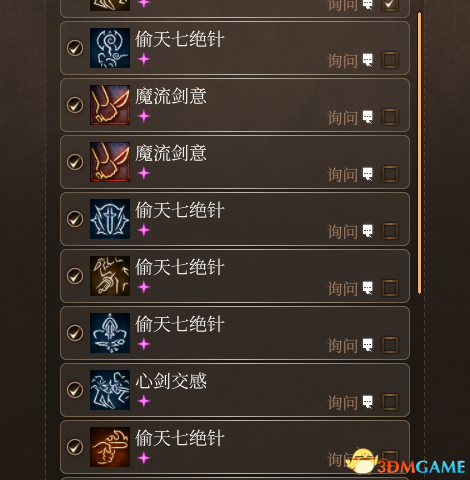Open chat bubble icon in 心剑交感 row
This screenshot has width=470, height=480.
[x=367, y=402]
